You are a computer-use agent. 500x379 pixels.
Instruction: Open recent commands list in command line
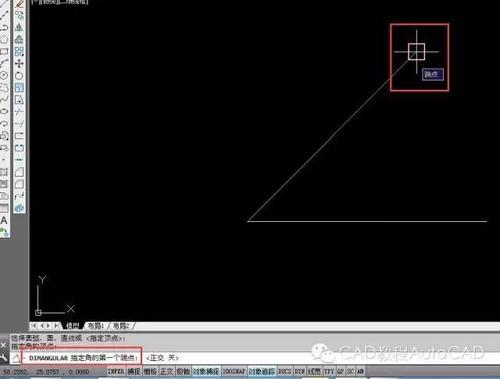coord(16,358)
